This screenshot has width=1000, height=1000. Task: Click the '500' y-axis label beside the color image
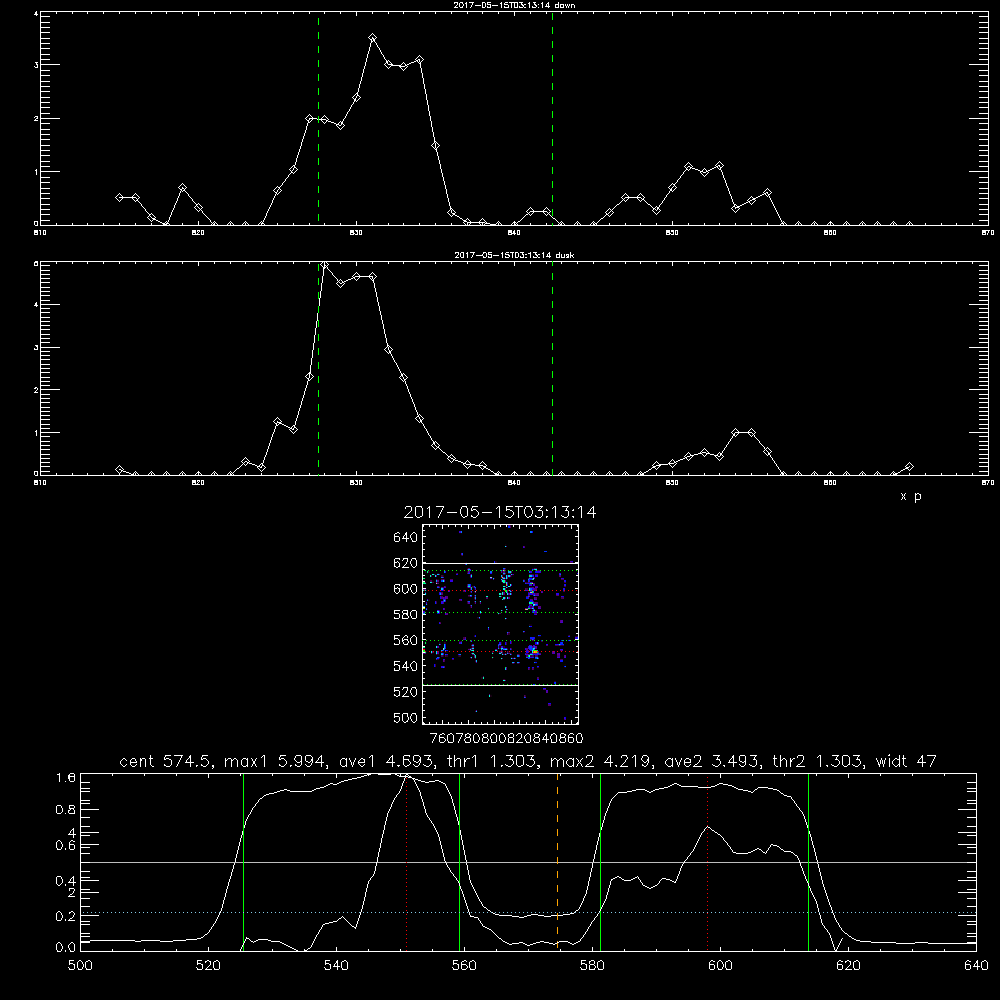pyautogui.click(x=406, y=717)
